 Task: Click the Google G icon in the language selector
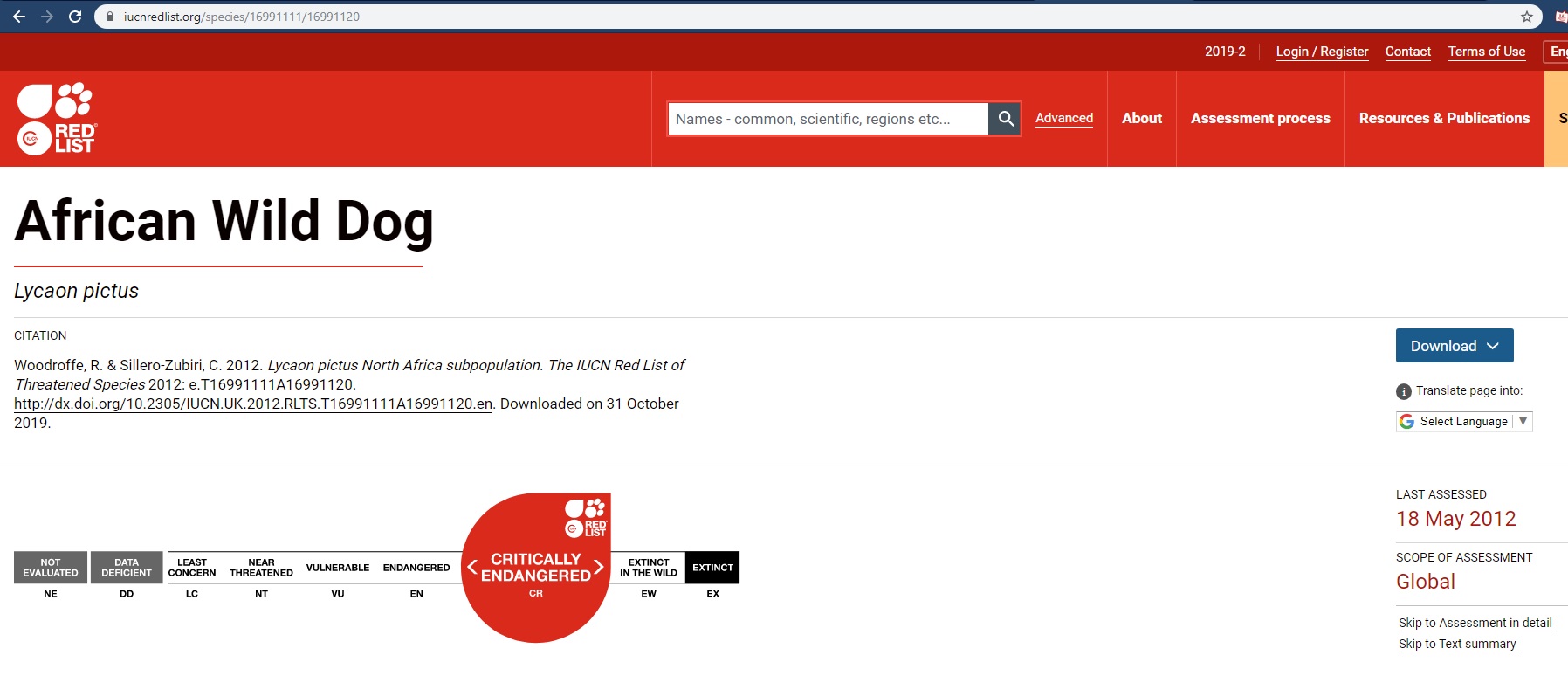click(x=1406, y=422)
